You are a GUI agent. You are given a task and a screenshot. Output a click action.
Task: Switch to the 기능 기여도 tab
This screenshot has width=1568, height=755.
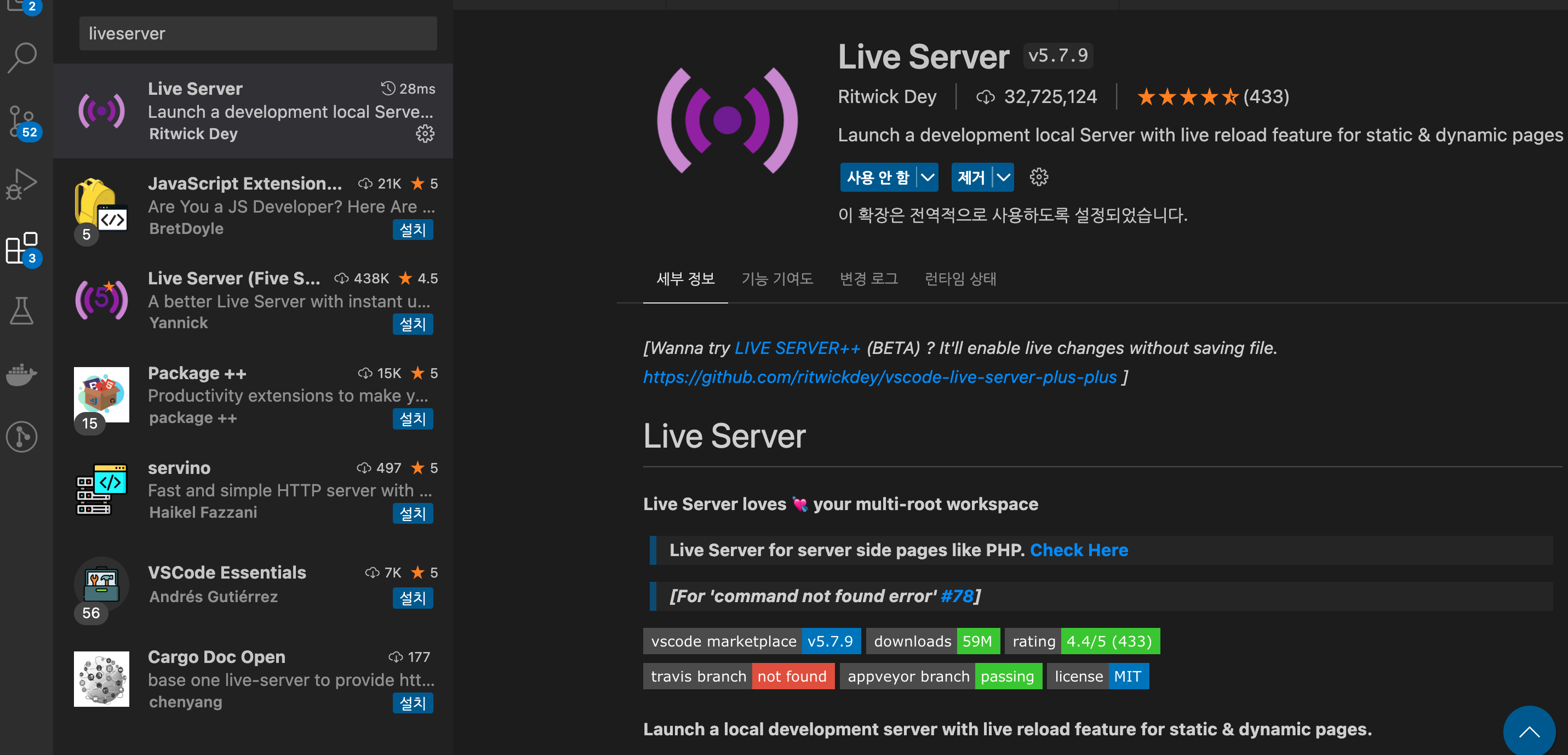tap(777, 279)
